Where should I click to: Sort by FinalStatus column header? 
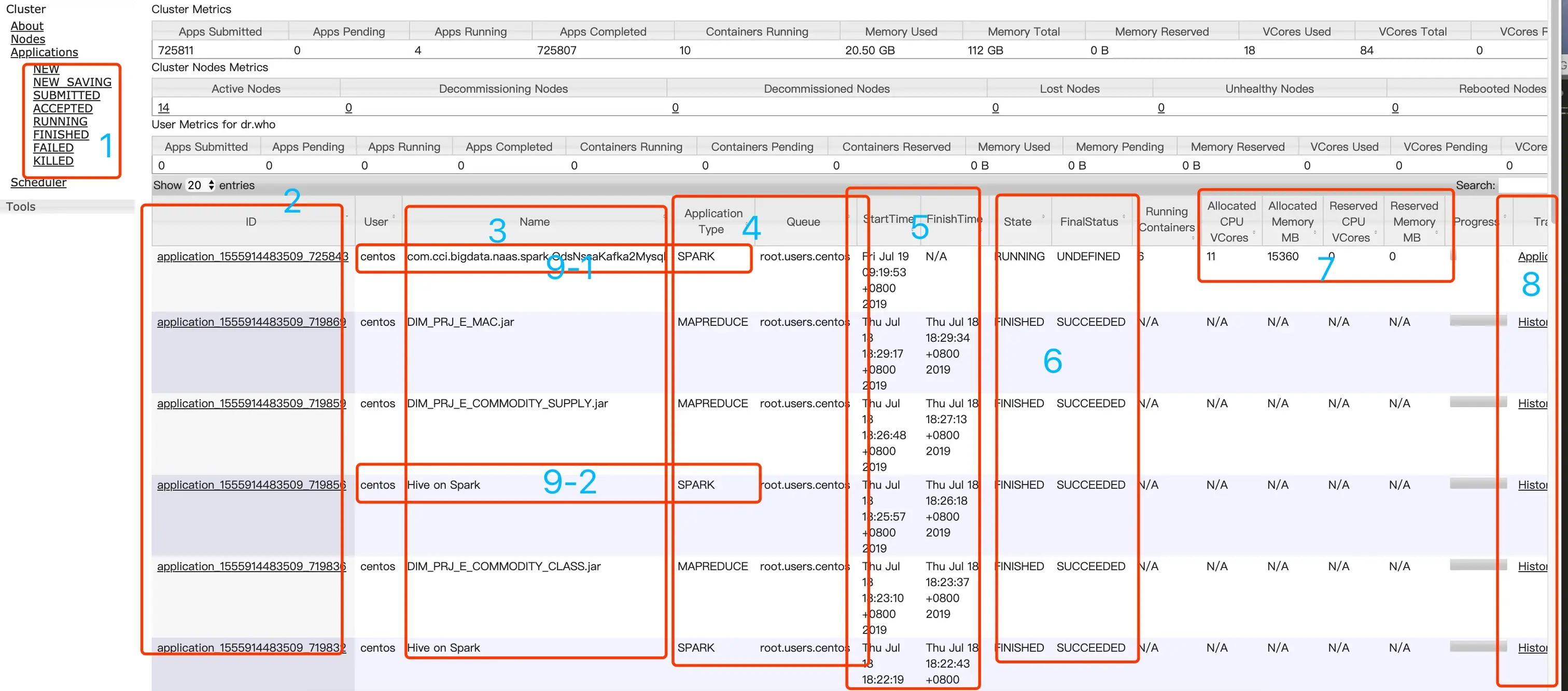coord(1088,222)
